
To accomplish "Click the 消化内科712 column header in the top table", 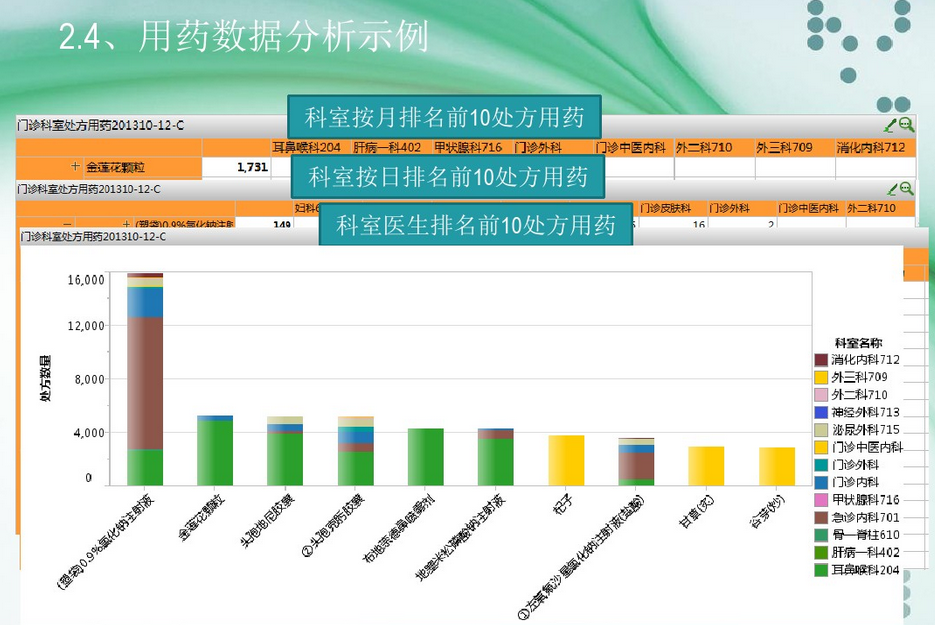I will click(x=874, y=147).
